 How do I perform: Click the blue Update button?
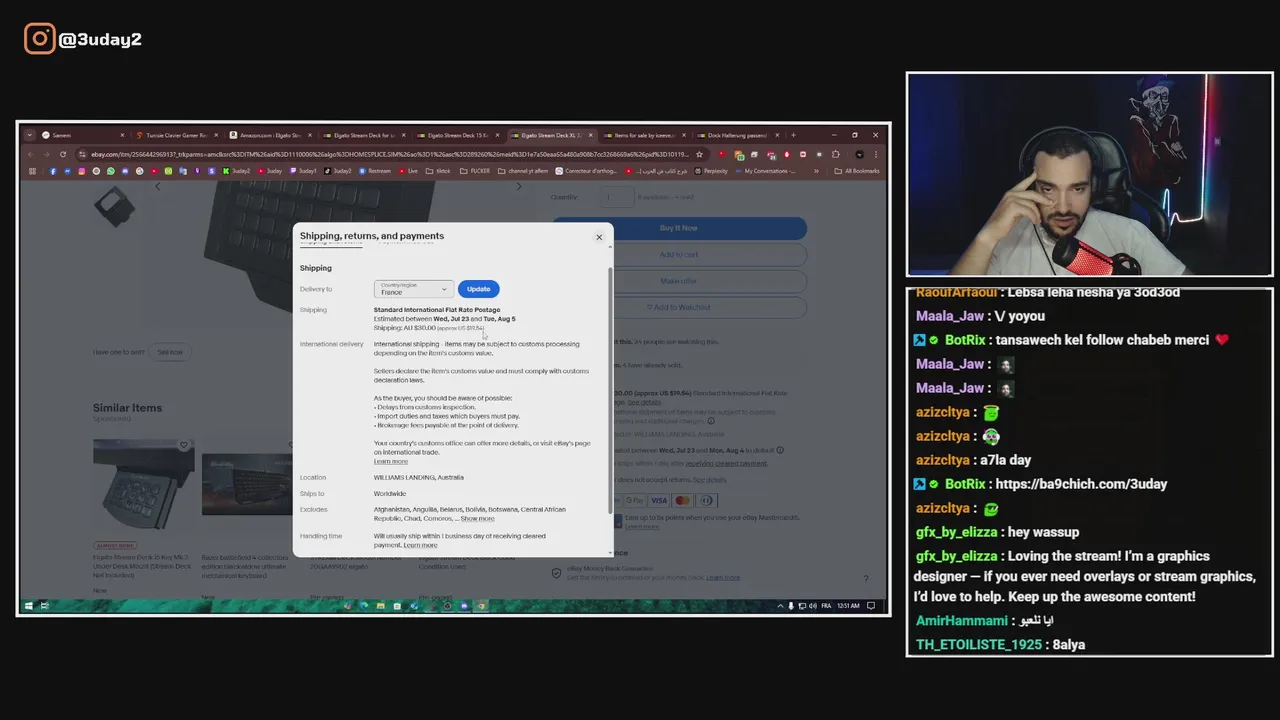tap(478, 289)
